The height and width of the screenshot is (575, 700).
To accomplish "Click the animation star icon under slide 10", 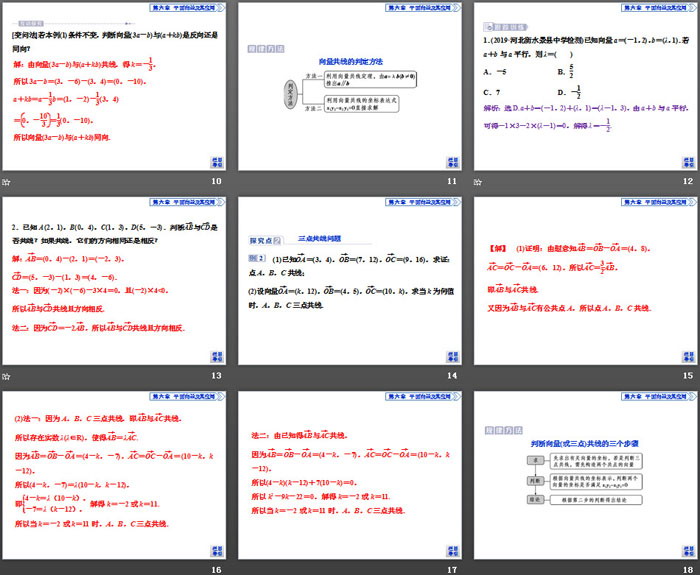I will pyautogui.click(x=6, y=182).
